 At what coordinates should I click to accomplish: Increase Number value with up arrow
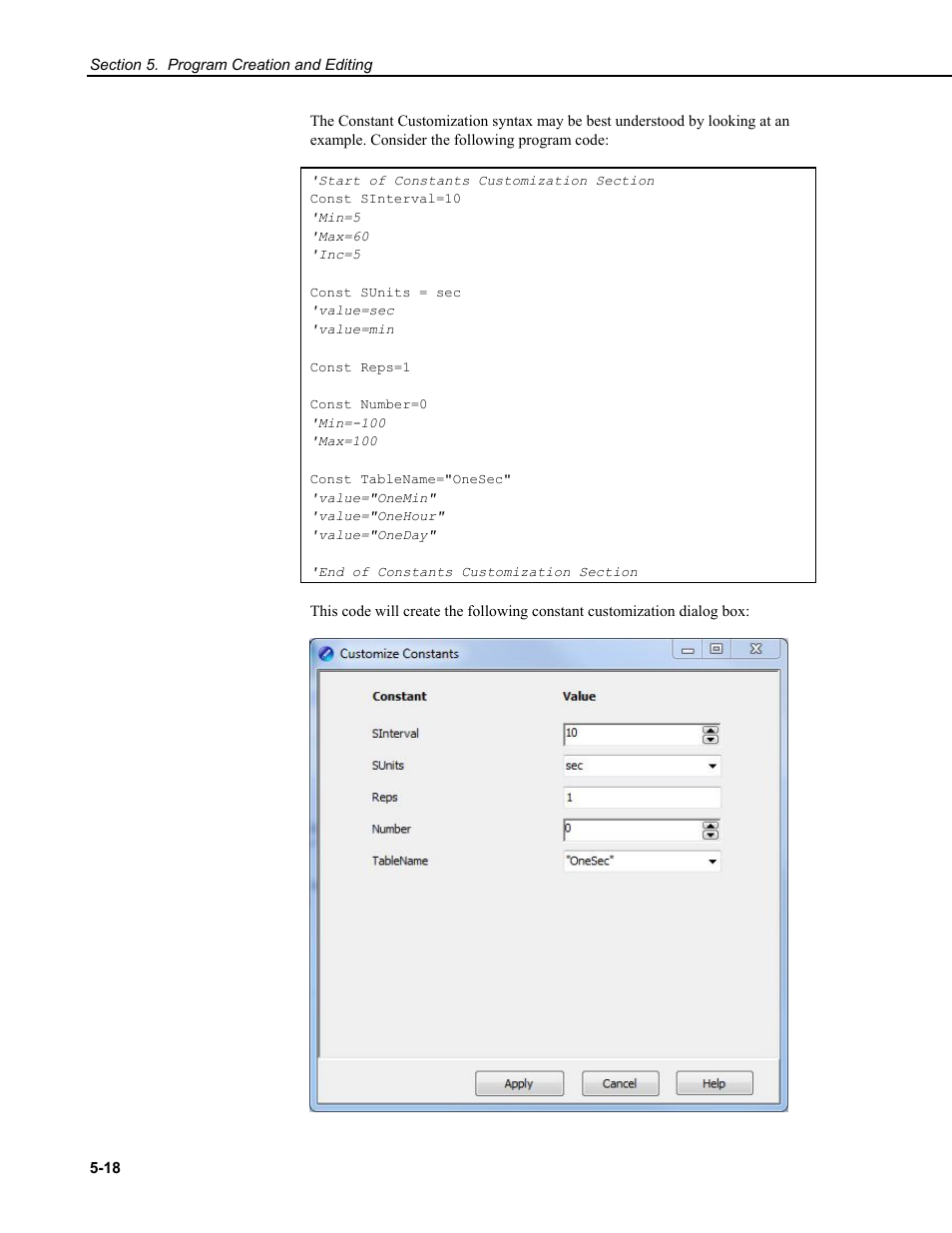tap(711, 826)
